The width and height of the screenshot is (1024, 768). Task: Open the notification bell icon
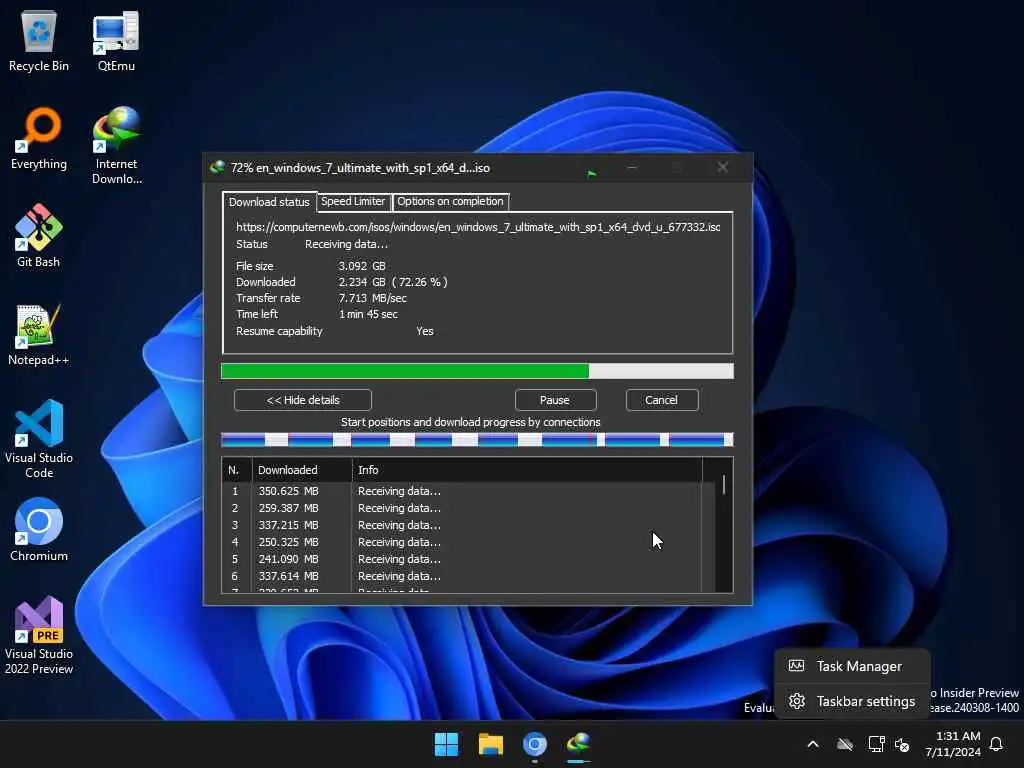(x=997, y=744)
